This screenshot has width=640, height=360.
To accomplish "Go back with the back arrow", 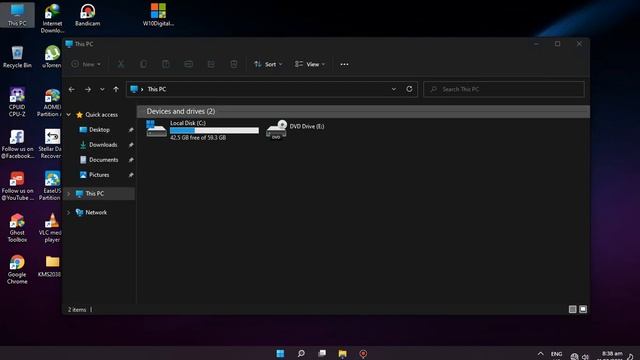I will point(72,89).
